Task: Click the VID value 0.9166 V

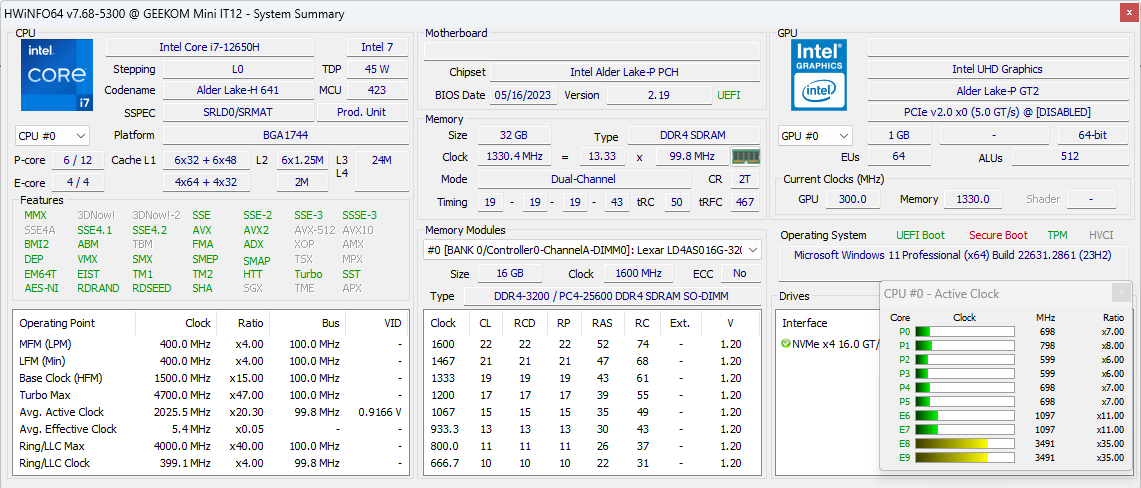Action: point(380,412)
